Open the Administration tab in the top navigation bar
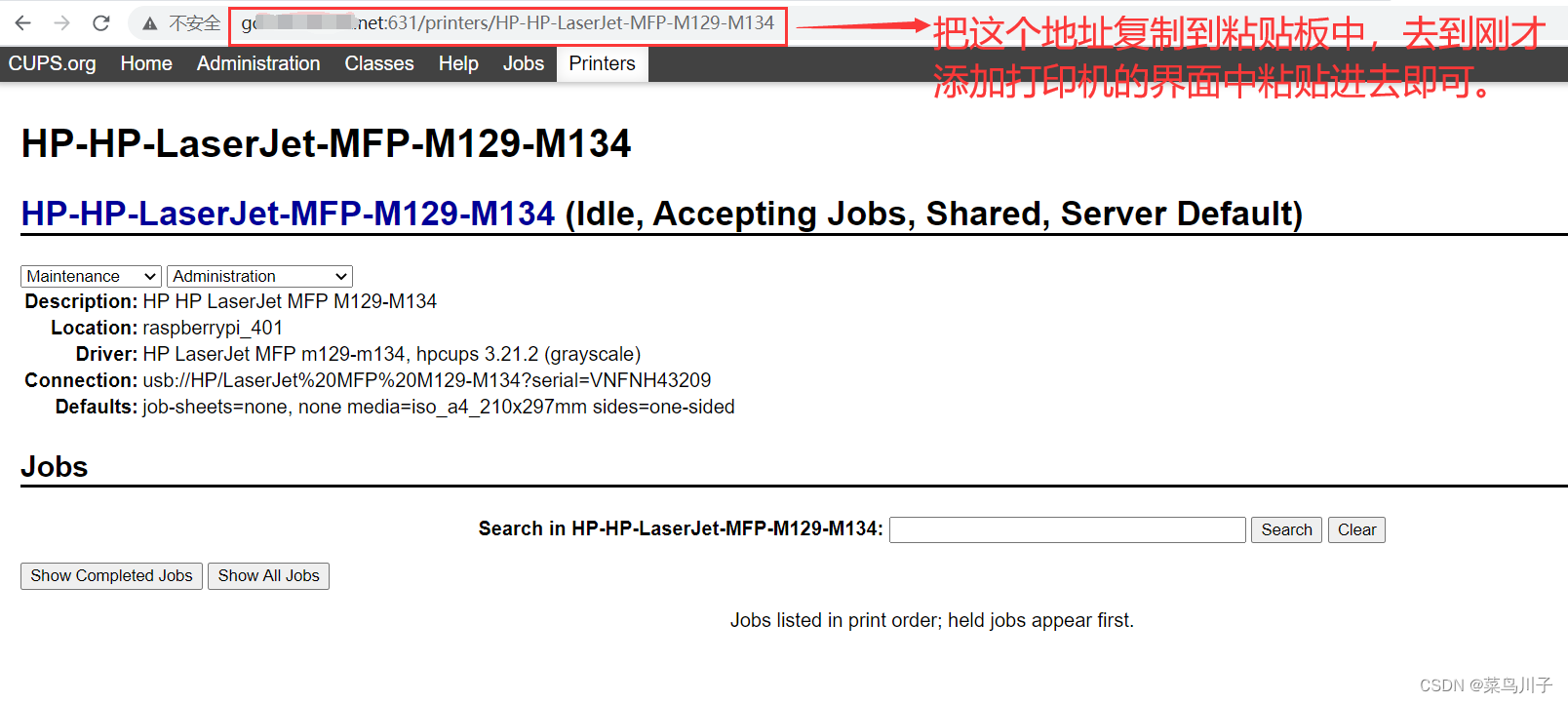The width and height of the screenshot is (1568, 703). click(x=258, y=63)
